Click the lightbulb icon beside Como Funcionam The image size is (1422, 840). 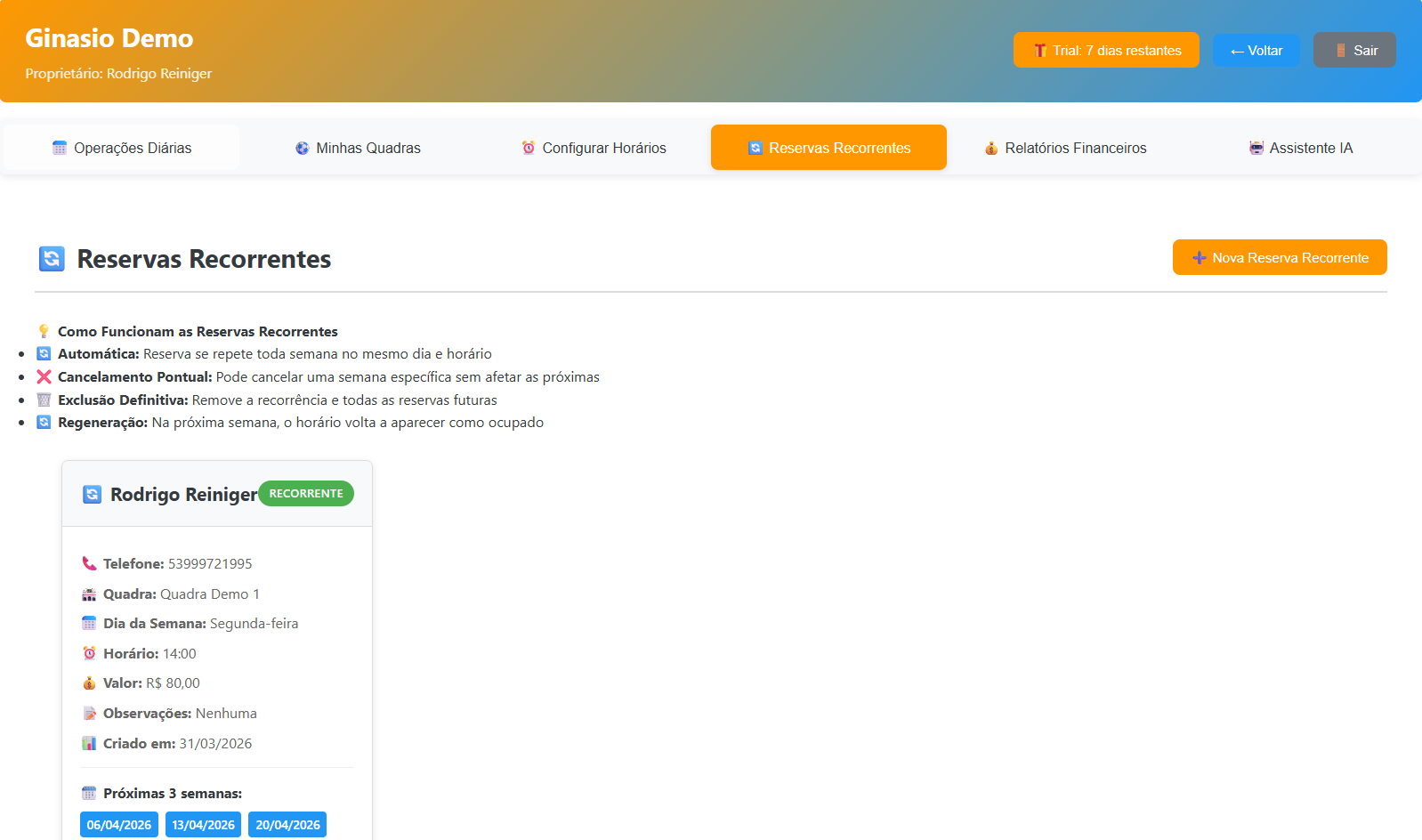[44, 331]
